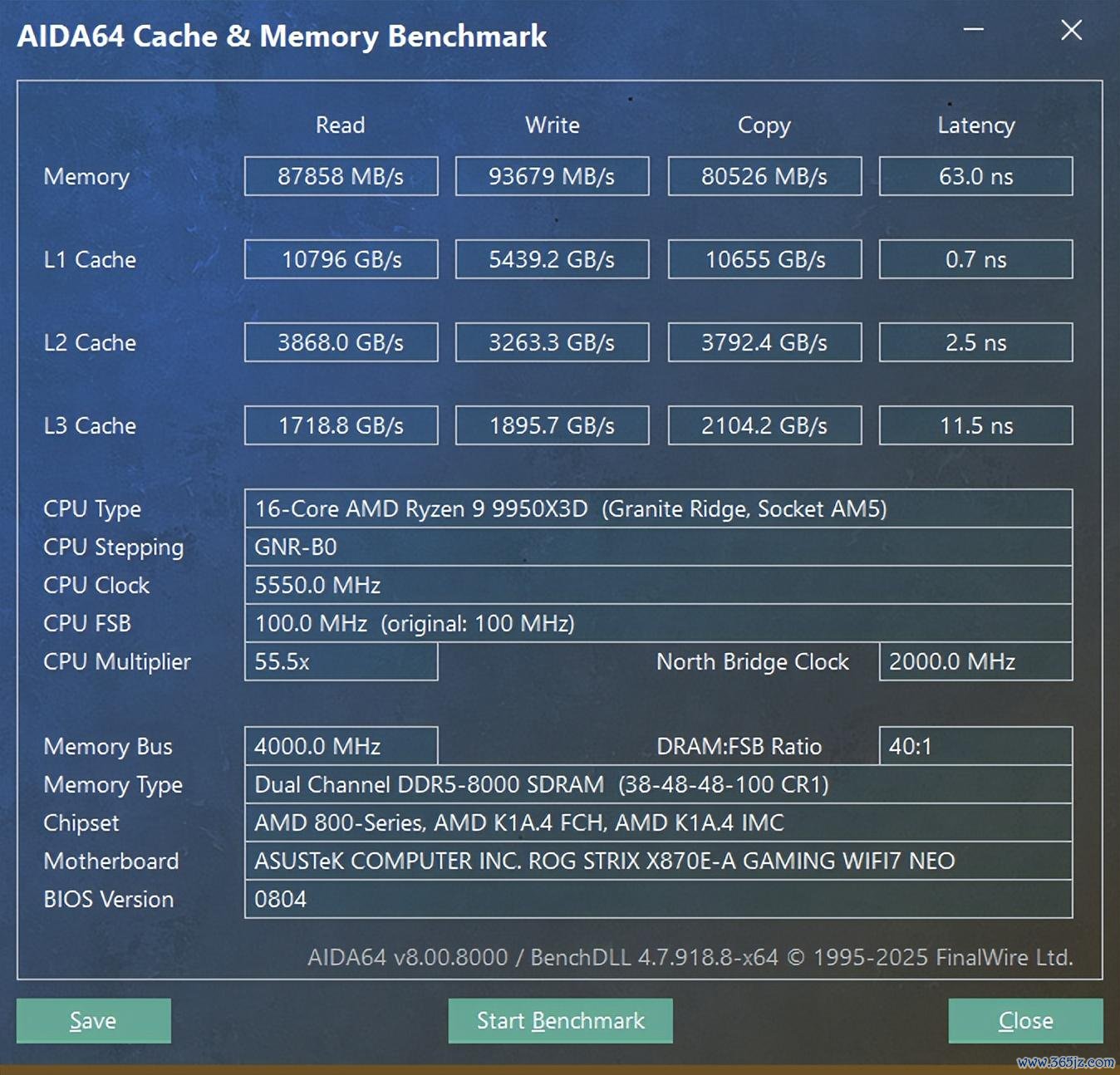
Task: Close the window with the X icon
Action: [x=1072, y=30]
